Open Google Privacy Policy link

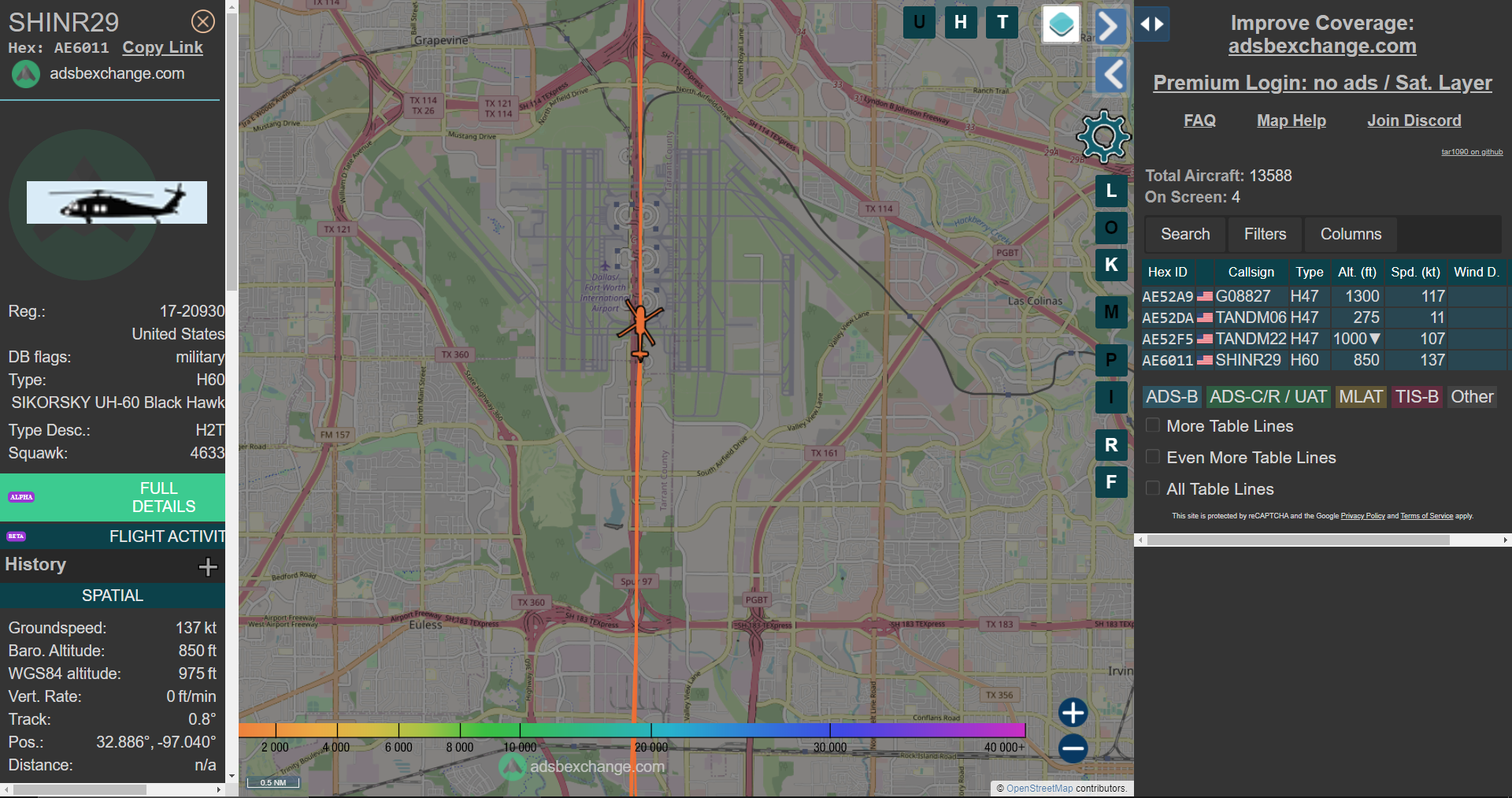(1362, 516)
